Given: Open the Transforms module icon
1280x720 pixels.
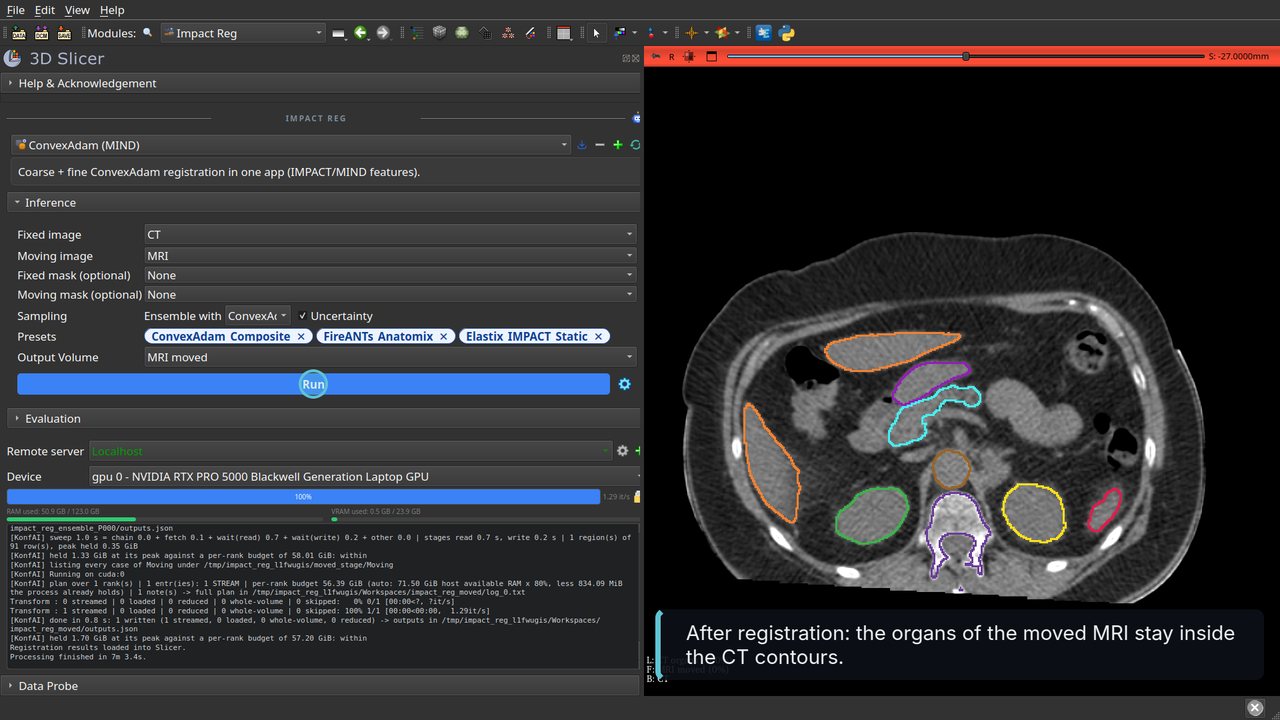Looking at the screenshot, I should 485,33.
